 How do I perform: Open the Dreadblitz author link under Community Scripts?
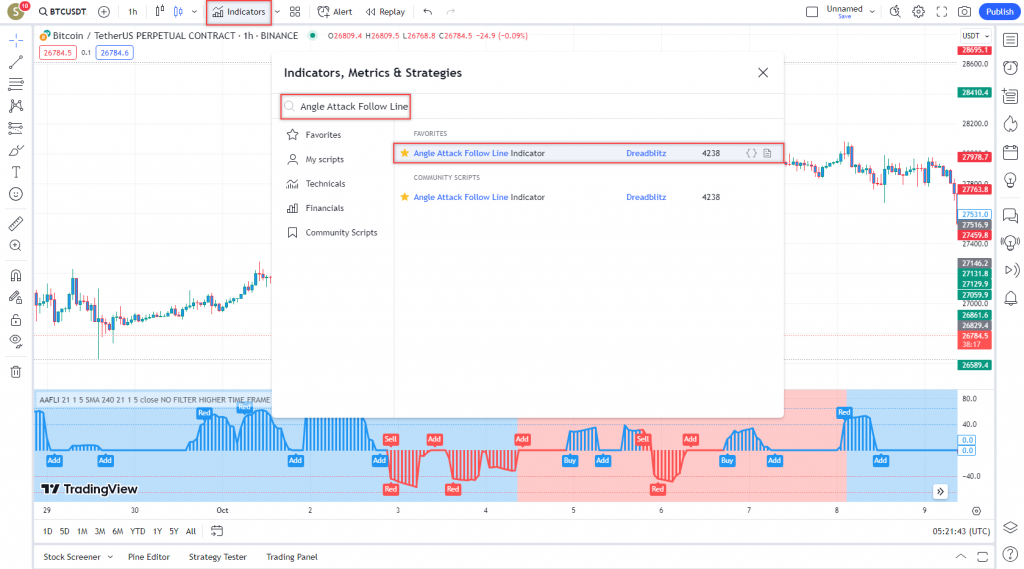click(x=646, y=197)
